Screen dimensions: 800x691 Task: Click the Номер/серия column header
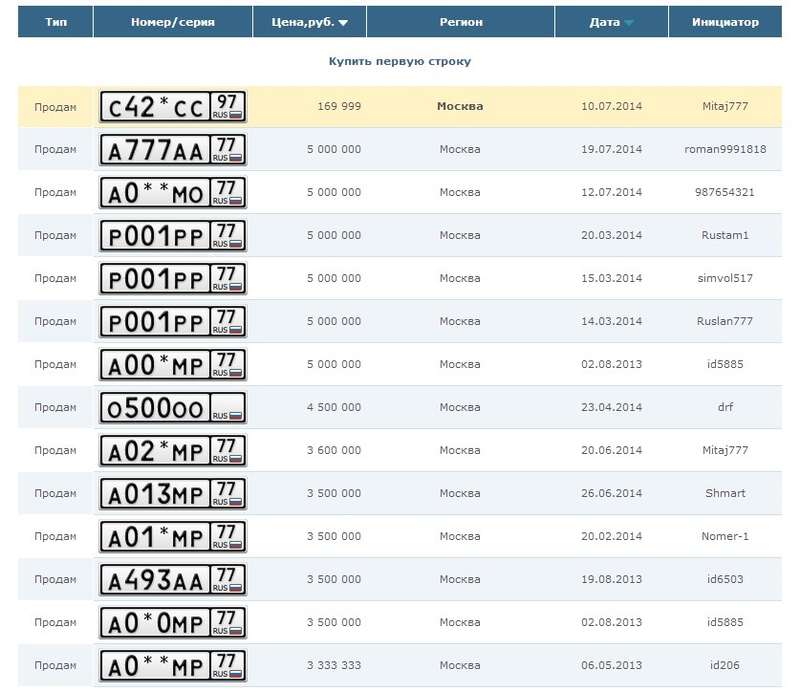pyautogui.click(x=173, y=22)
